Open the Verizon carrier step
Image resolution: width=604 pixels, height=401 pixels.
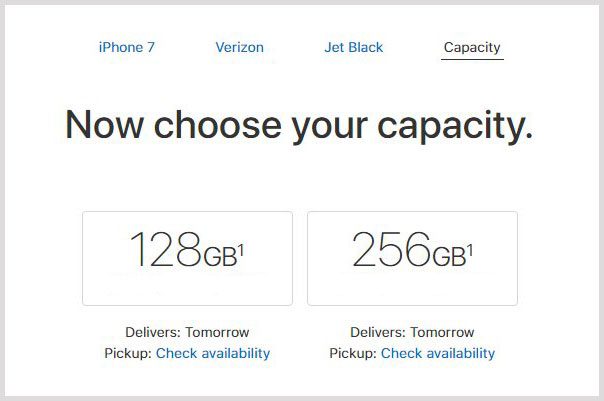tap(239, 47)
